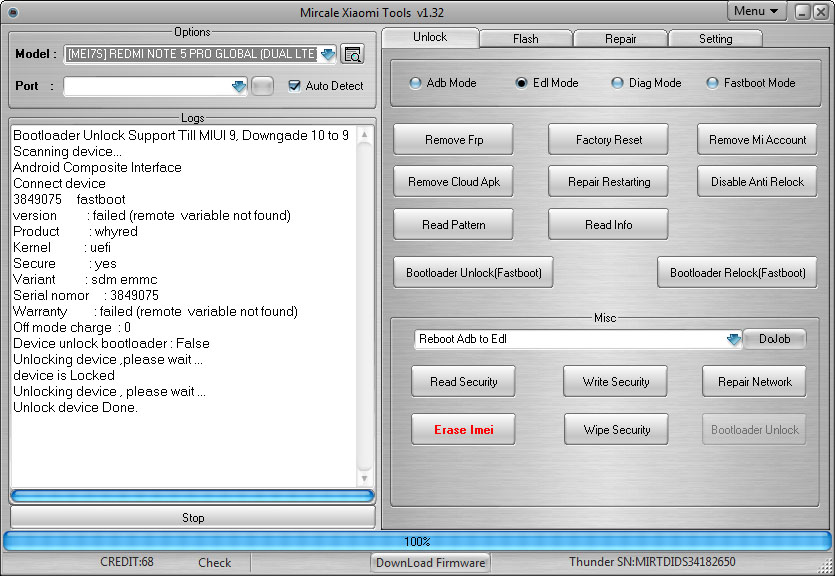Click Remove Mi Account button
The height and width of the screenshot is (576, 835).
(757, 139)
